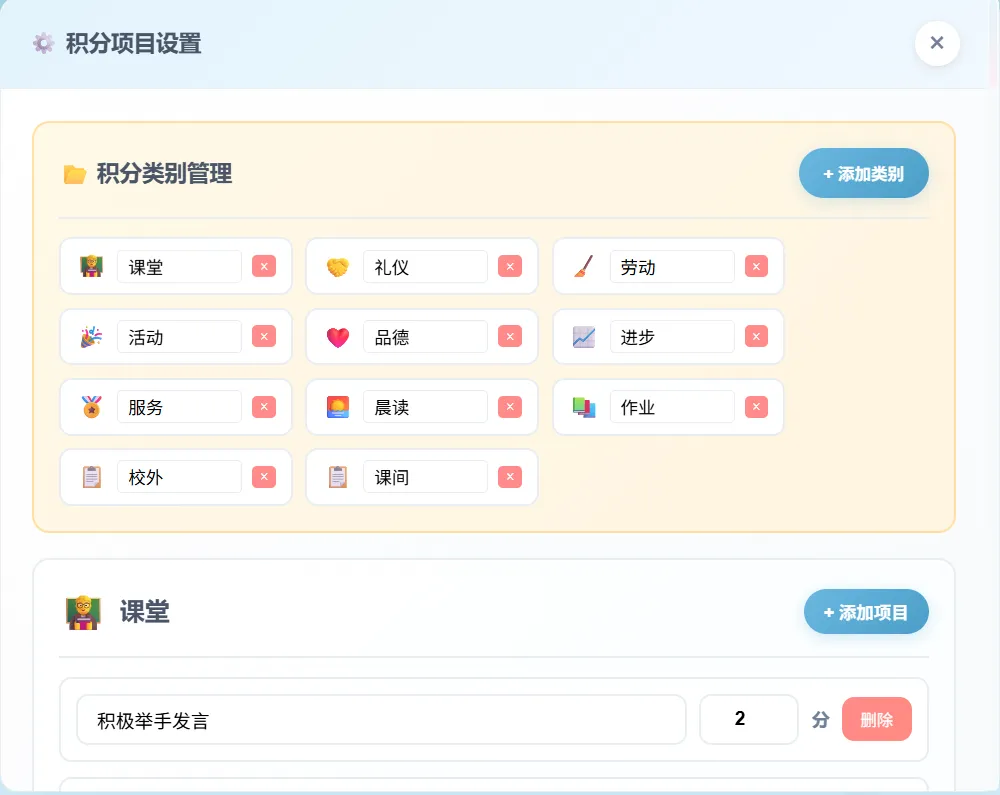Delete the 校外 category with red X
1000x795 pixels.
tap(263, 477)
